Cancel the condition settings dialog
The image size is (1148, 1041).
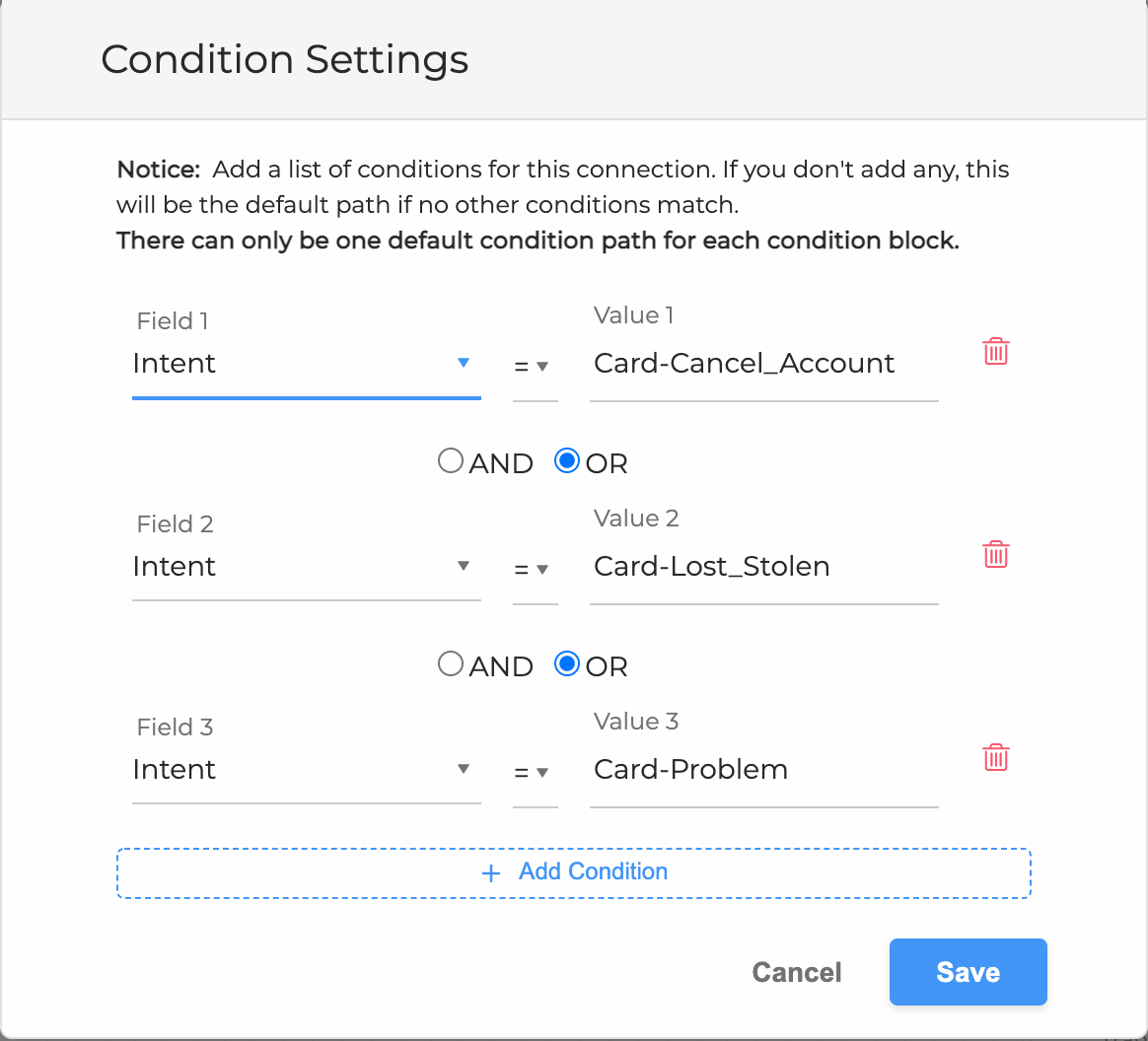click(x=796, y=972)
